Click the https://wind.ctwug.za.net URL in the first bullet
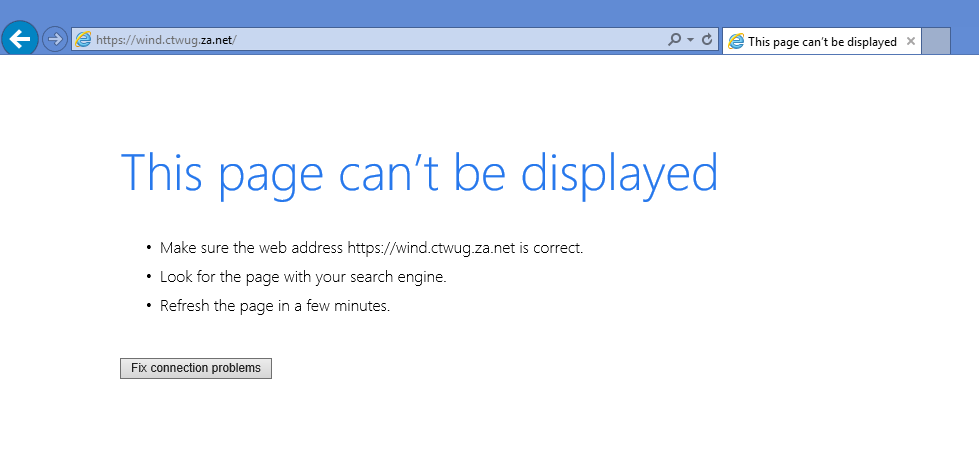This screenshot has width=979, height=464. pos(431,248)
